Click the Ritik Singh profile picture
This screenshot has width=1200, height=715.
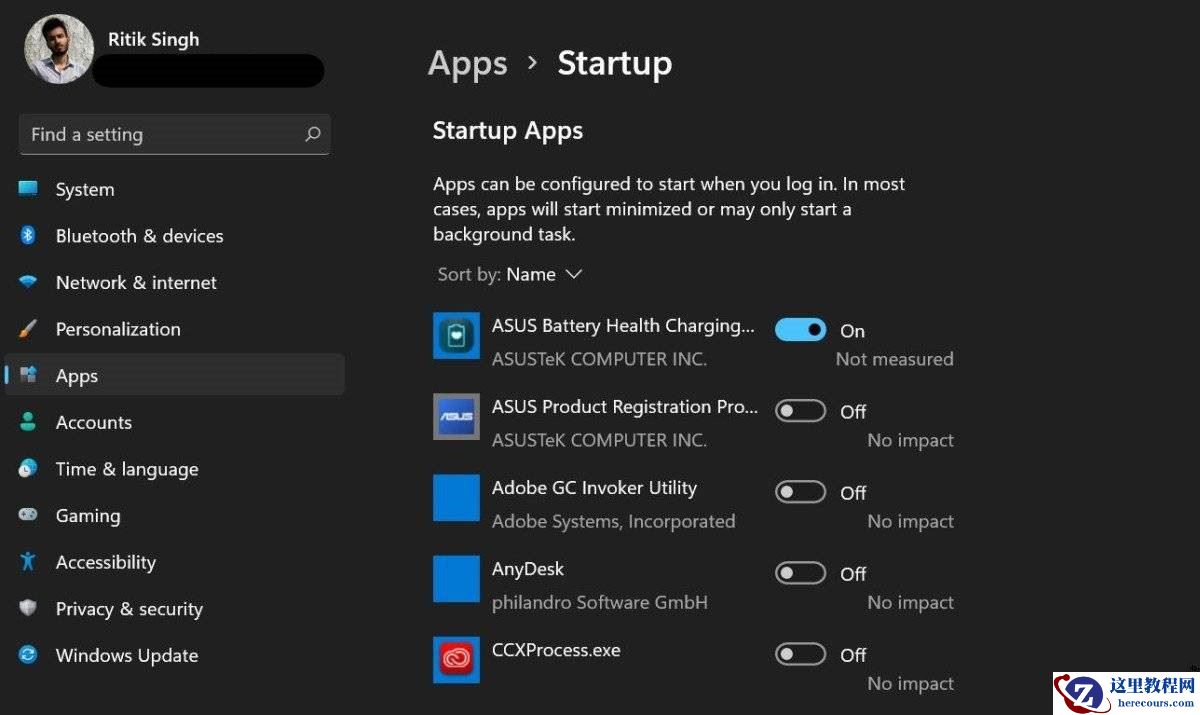click(x=58, y=47)
